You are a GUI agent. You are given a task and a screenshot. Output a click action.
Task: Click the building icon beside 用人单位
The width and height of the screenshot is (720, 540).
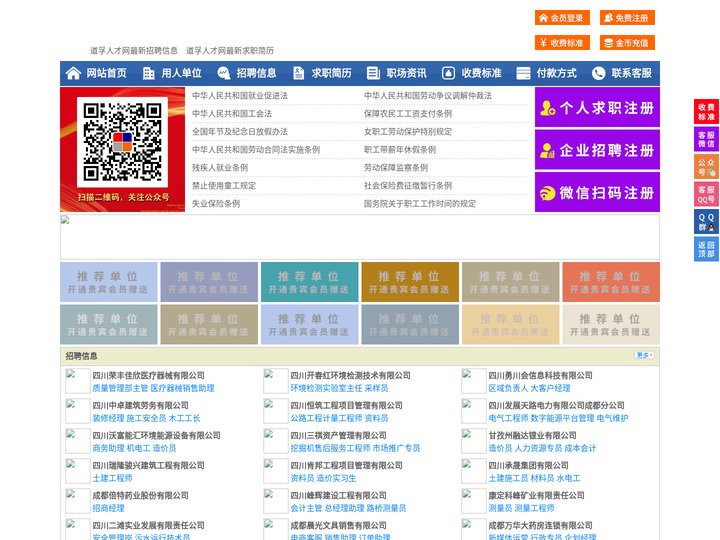point(148,73)
